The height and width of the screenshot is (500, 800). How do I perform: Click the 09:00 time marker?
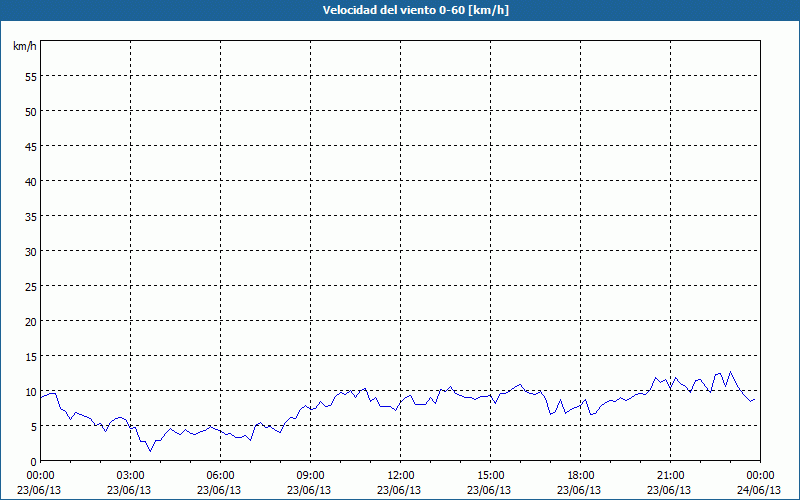click(x=310, y=475)
